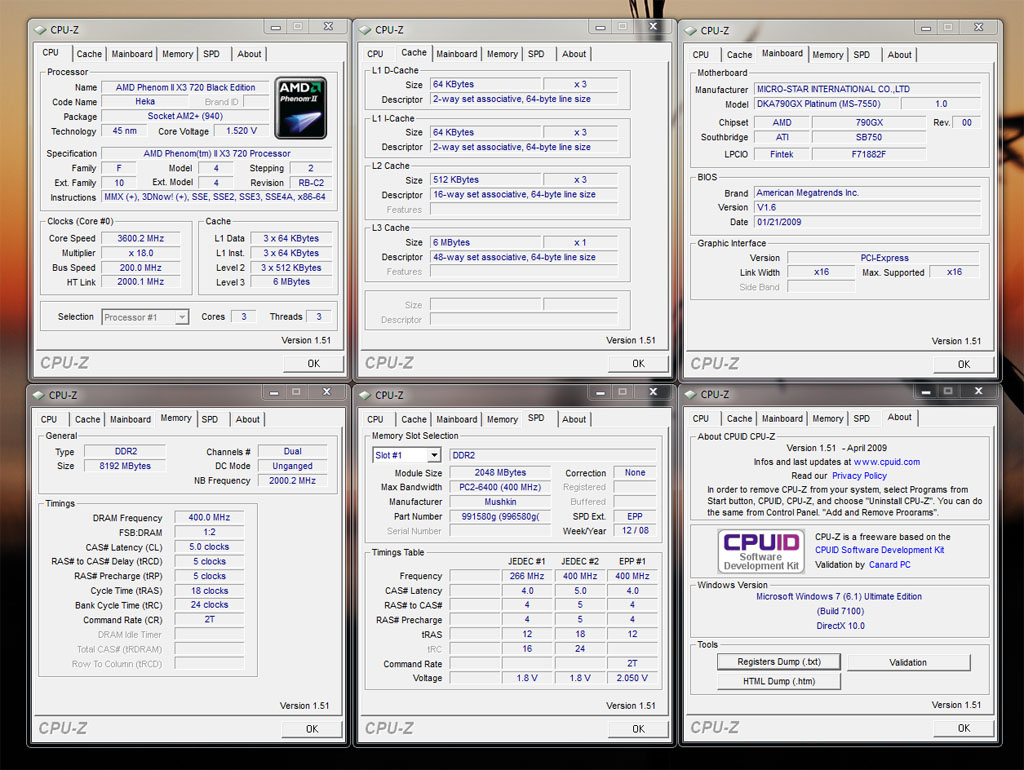Switch to Cache tab in the CPU window
The image size is (1024, 770).
(x=89, y=54)
